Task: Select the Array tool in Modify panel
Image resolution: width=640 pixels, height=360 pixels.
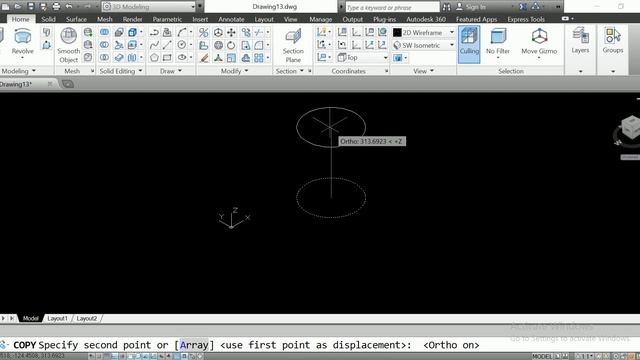Action: tap(259, 58)
